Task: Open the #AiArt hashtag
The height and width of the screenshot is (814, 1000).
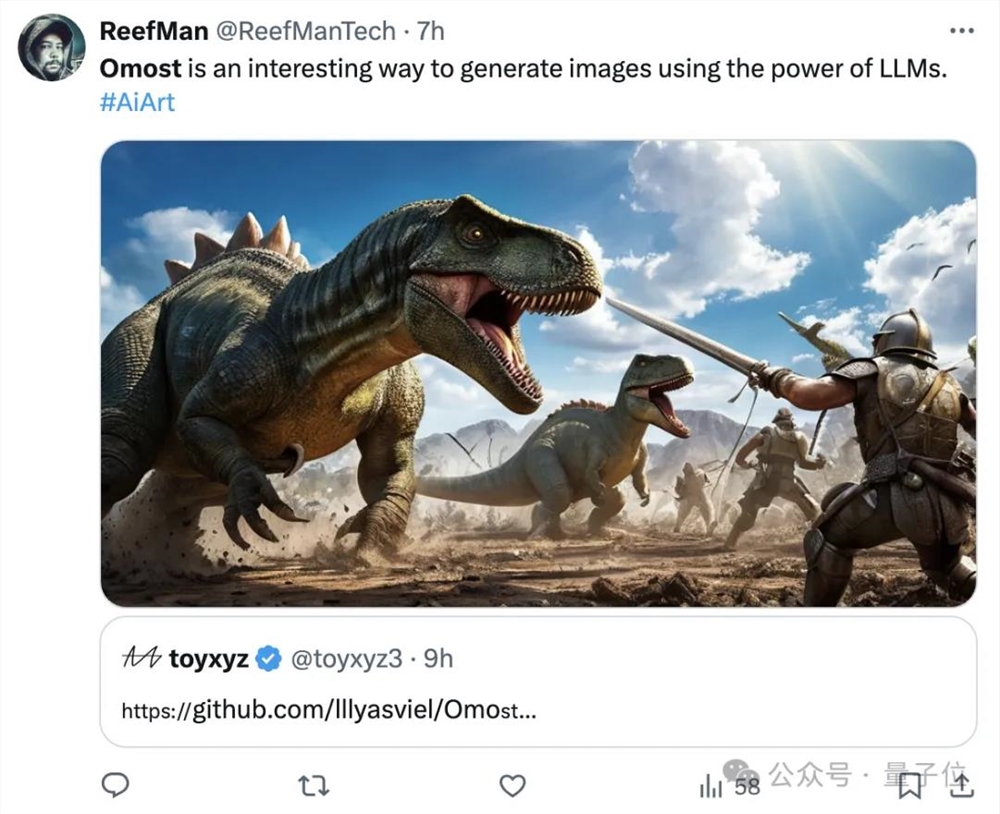Action: click(136, 101)
